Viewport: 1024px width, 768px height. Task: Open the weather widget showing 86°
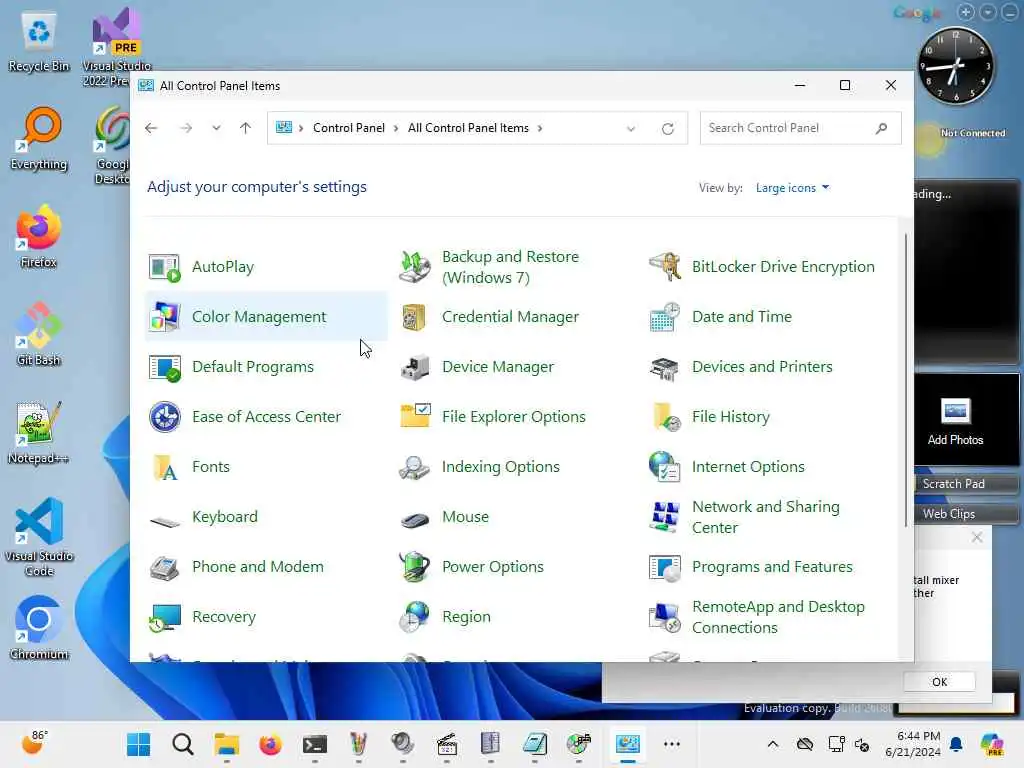tap(35, 743)
